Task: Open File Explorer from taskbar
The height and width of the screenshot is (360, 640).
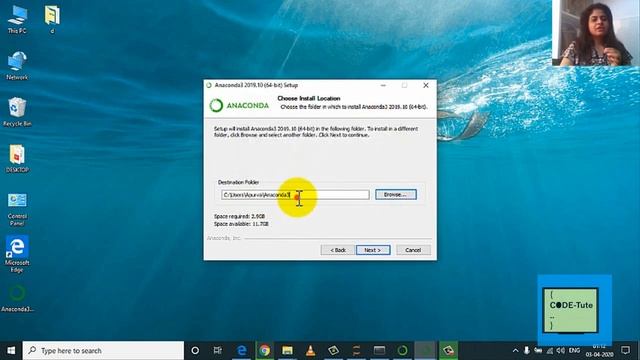Action: (287, 350)
